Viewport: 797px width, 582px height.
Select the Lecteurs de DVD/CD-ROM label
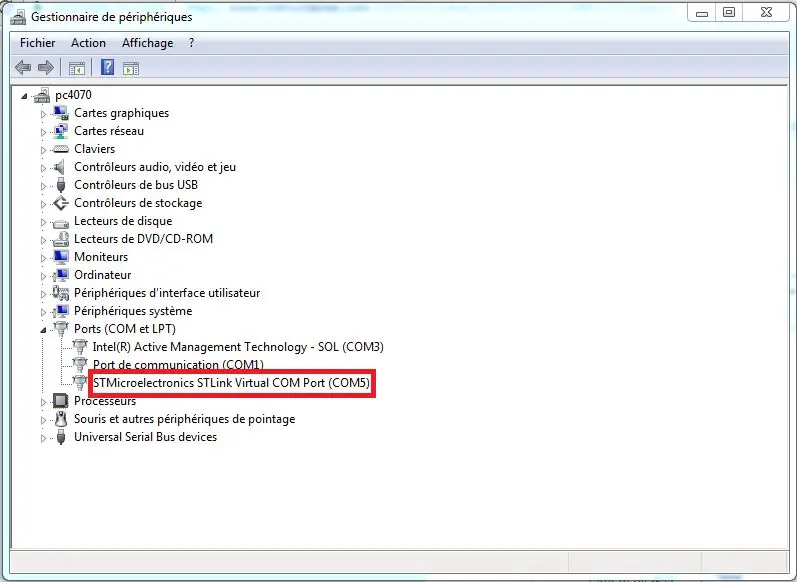pyautogui.click(x=143, y=239)
